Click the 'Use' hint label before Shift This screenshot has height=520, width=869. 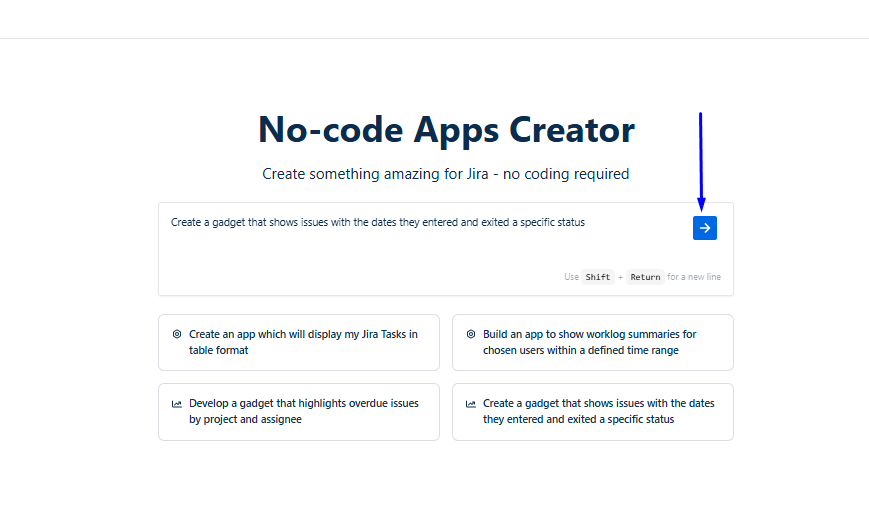point(571,277)
